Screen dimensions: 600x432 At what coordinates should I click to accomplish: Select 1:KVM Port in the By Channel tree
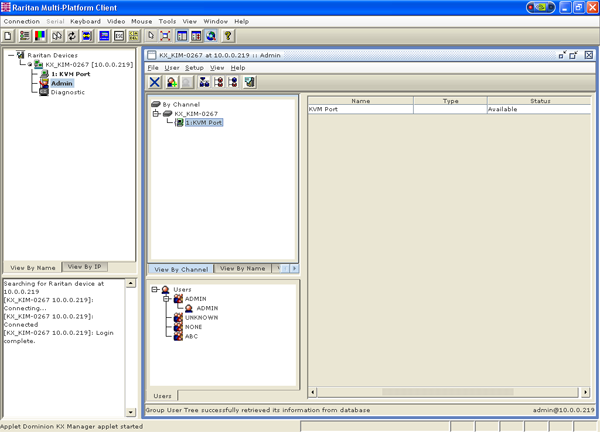click(204, 122)
